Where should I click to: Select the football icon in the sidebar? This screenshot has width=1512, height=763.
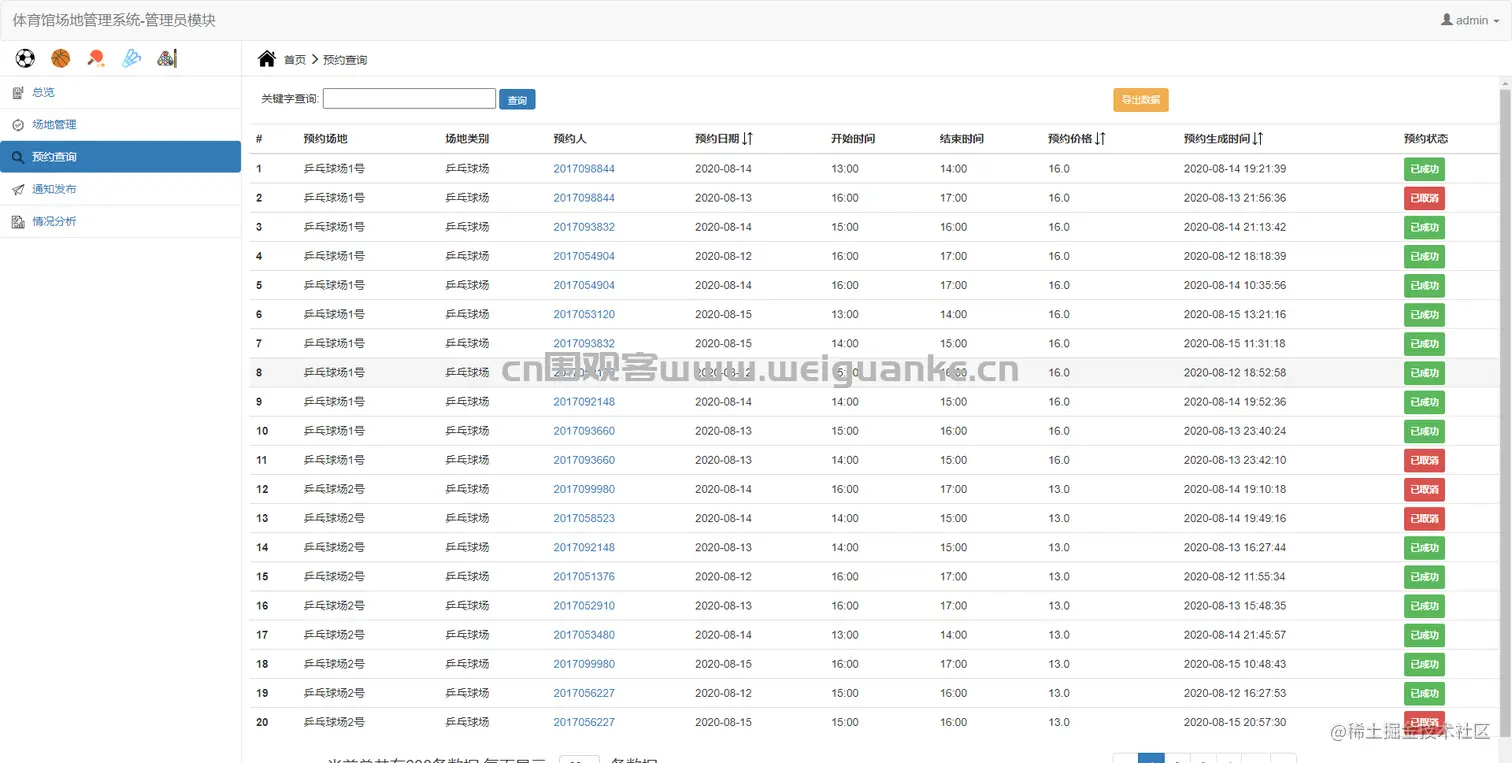click(25, 59)
